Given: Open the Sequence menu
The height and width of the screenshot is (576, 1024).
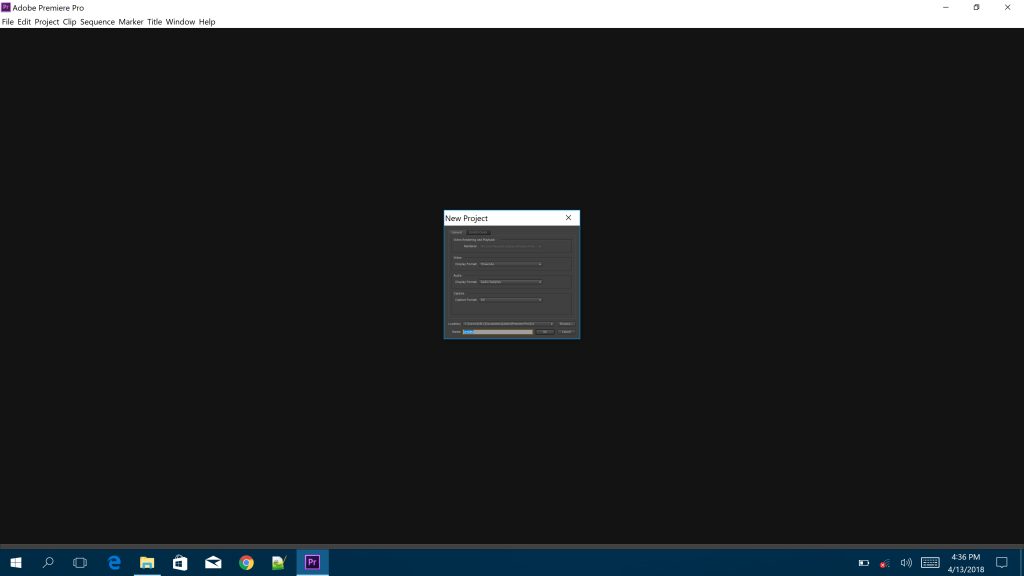Looking at the screenshot, I should [97, 22].
